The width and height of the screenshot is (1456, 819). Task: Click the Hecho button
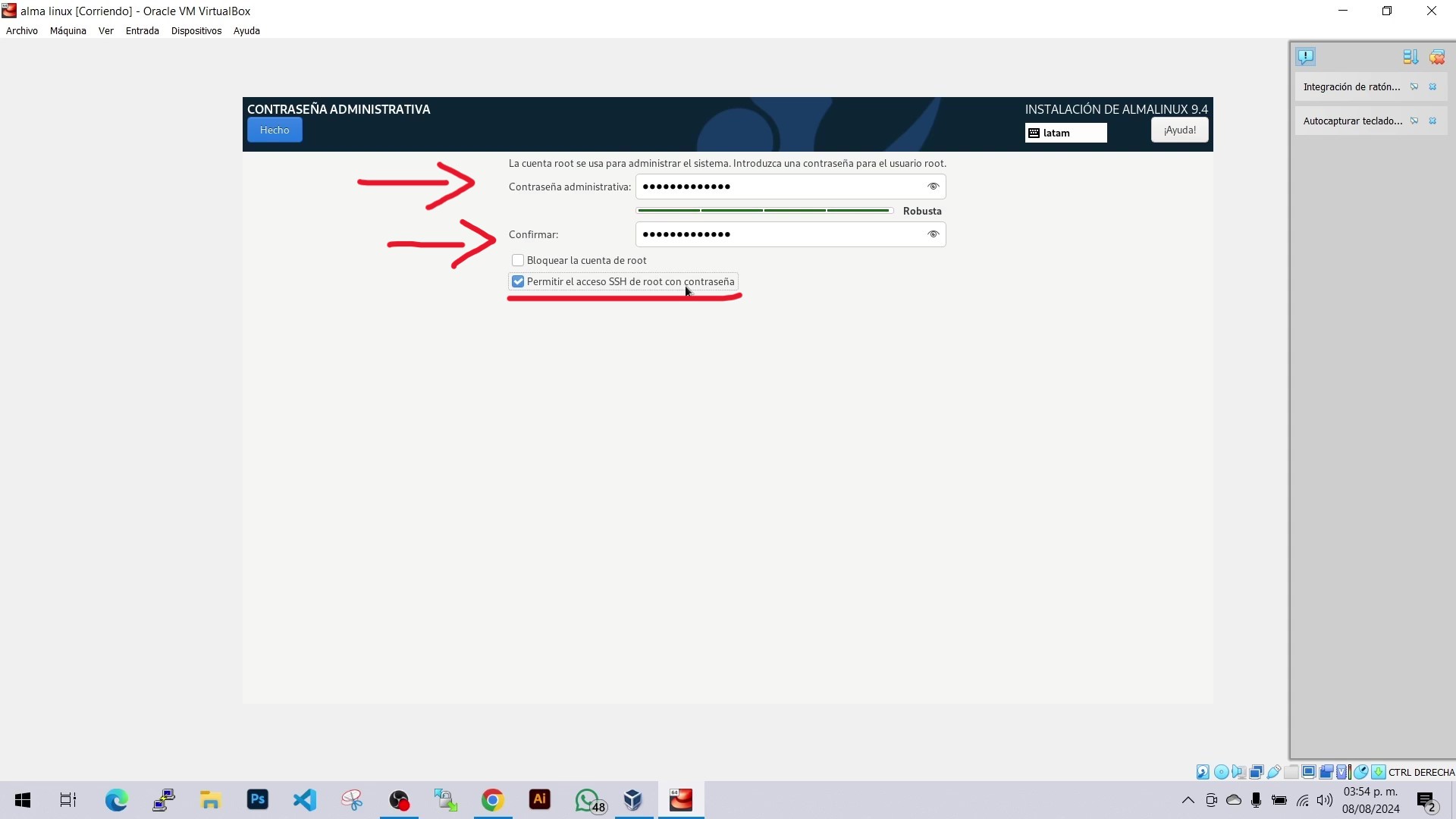275,130
